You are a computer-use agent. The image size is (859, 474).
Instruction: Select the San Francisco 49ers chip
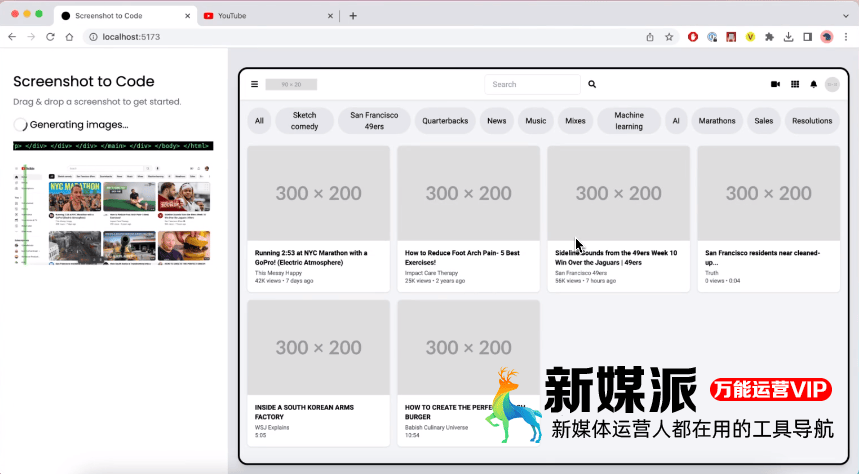pos(374,121)
